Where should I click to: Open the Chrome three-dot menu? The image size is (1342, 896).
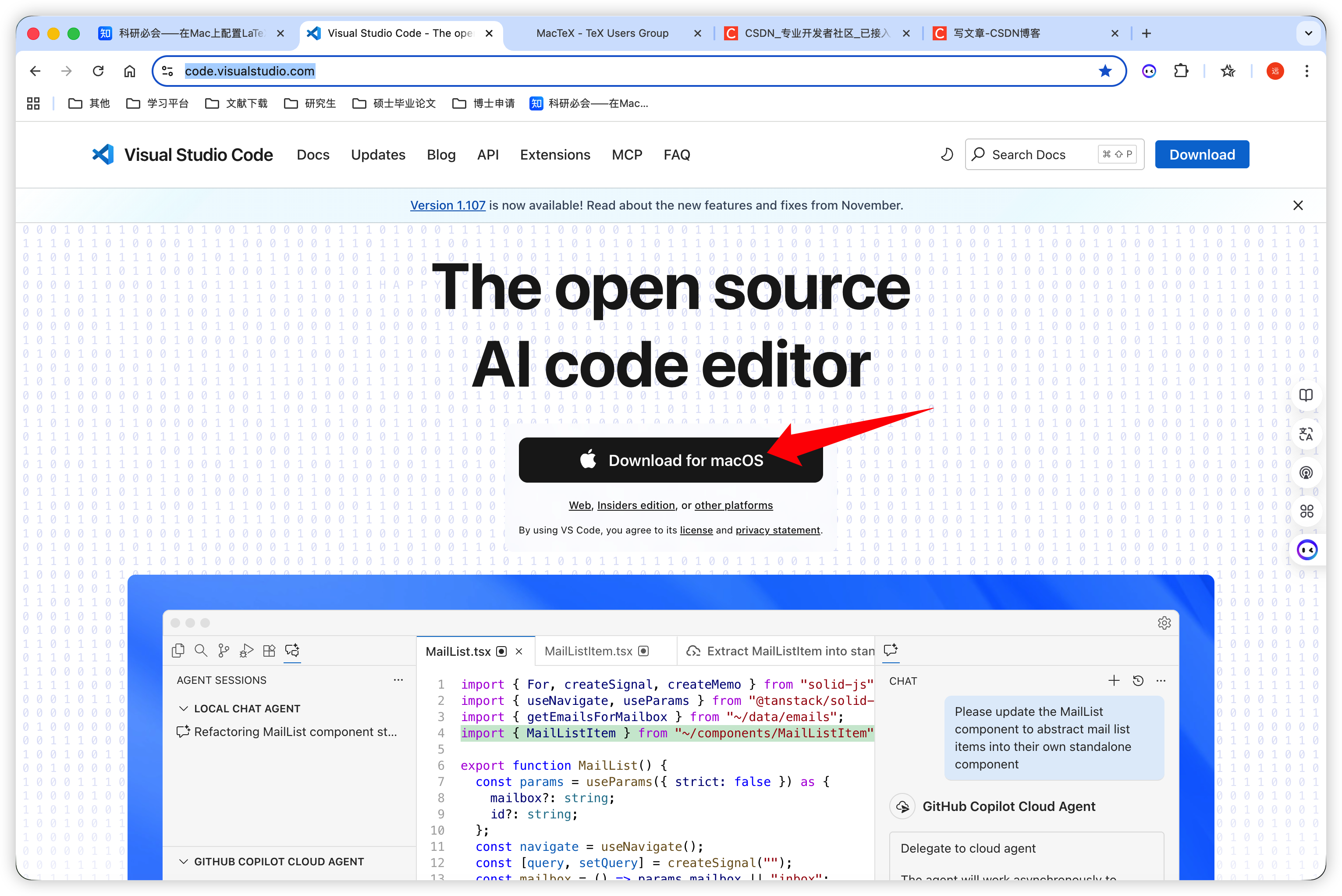coord(1306,71)
